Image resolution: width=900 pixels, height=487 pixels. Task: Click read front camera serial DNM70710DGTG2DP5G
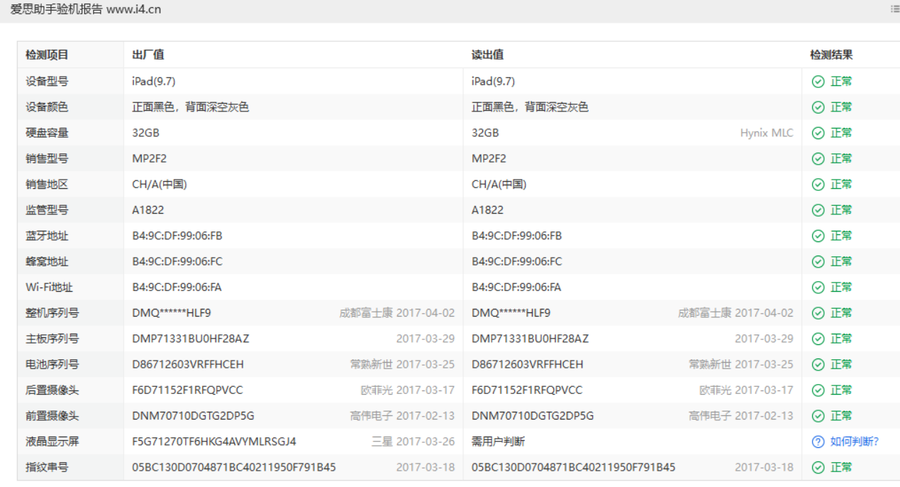click(533, 416)
